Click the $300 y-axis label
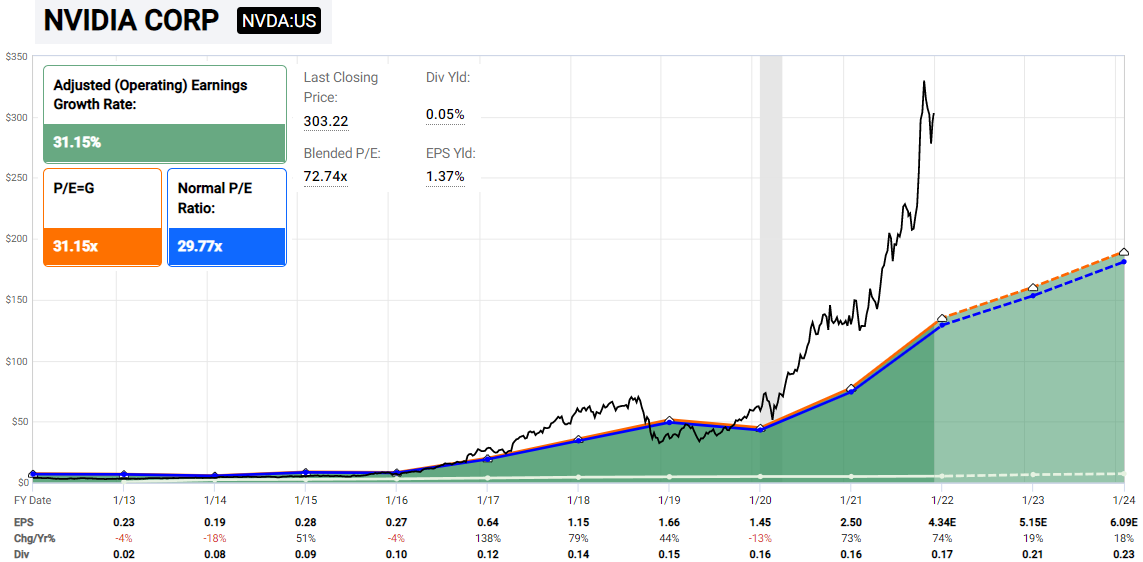Screen dimensions: 1143x562 (15, 117)
